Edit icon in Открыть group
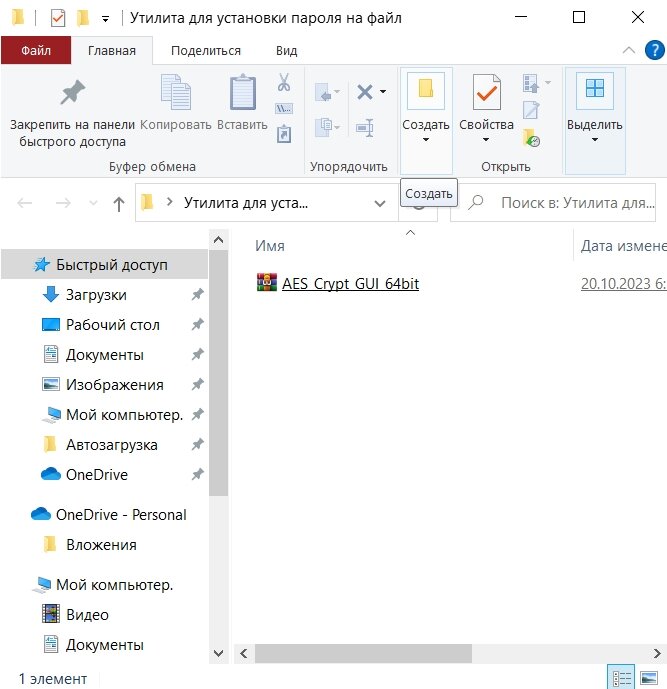Screen dimensions: 667x689 coord(531,110)
